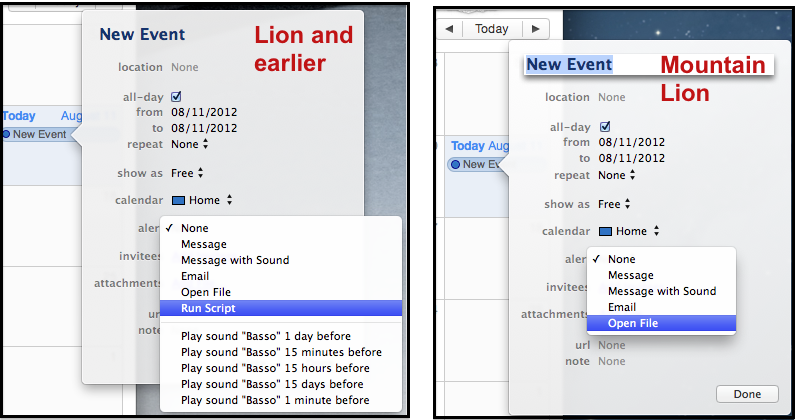This screenshot has width=795, height=420.
Task: Click location None field in Mountain Lion popup
Action: tap(611, 97)
